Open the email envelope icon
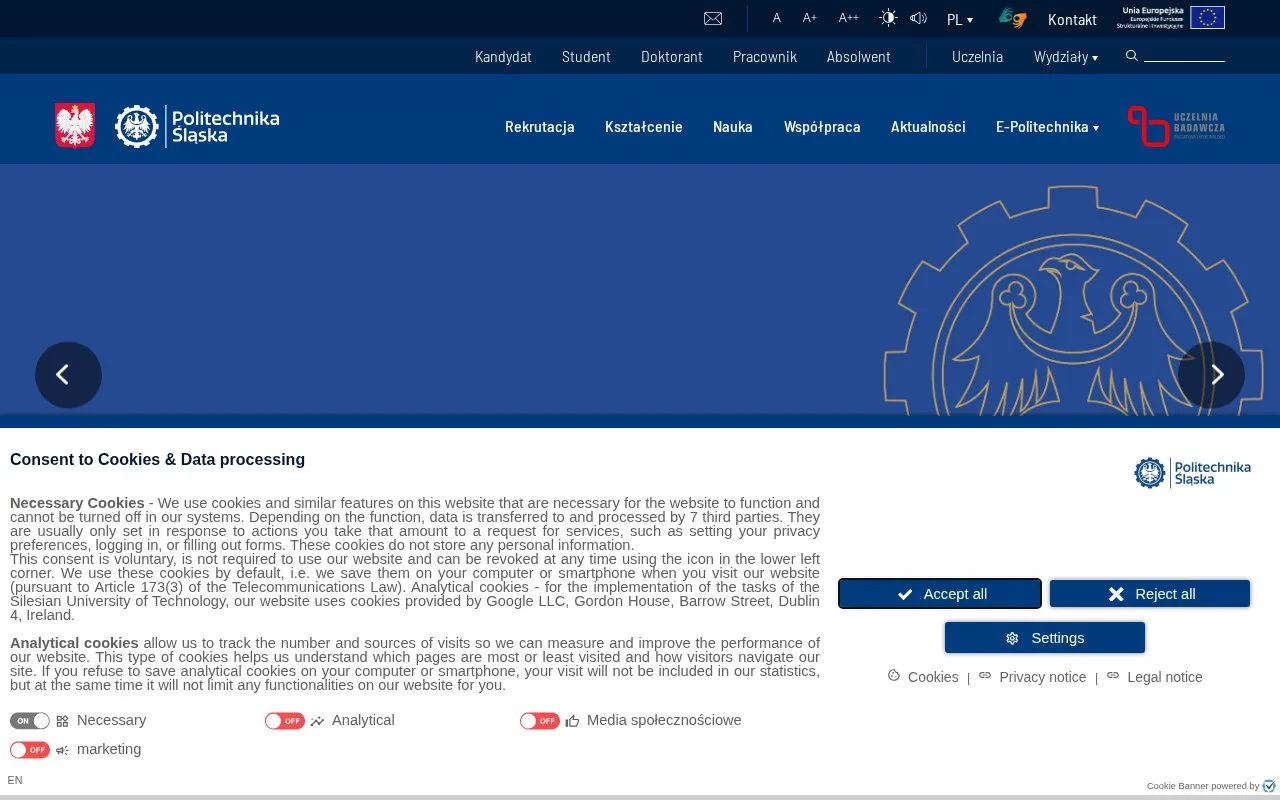1280x800 pixels. pyautogui.click(x=713, y=18)
